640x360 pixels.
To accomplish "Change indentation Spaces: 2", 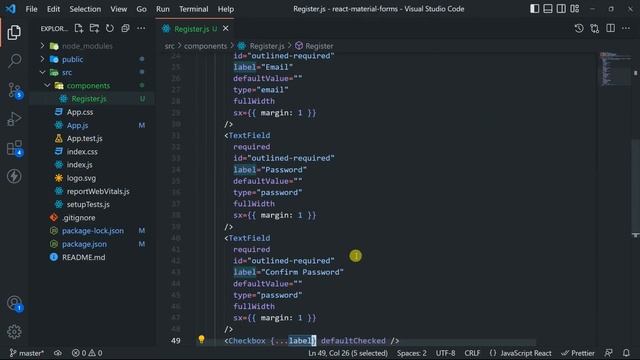I will 411,353.
